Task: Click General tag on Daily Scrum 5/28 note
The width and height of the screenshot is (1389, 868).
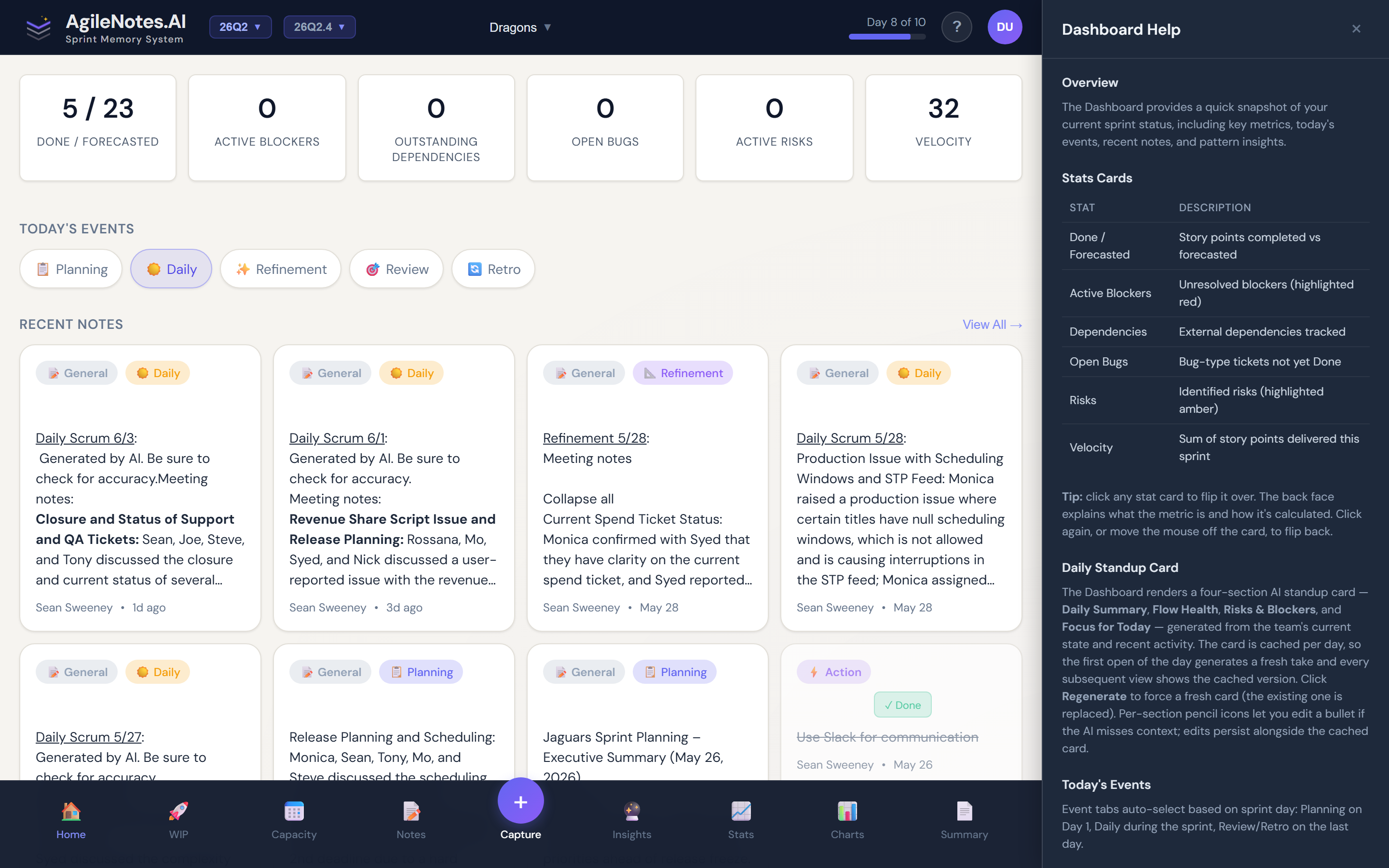Action: [838, 373]
